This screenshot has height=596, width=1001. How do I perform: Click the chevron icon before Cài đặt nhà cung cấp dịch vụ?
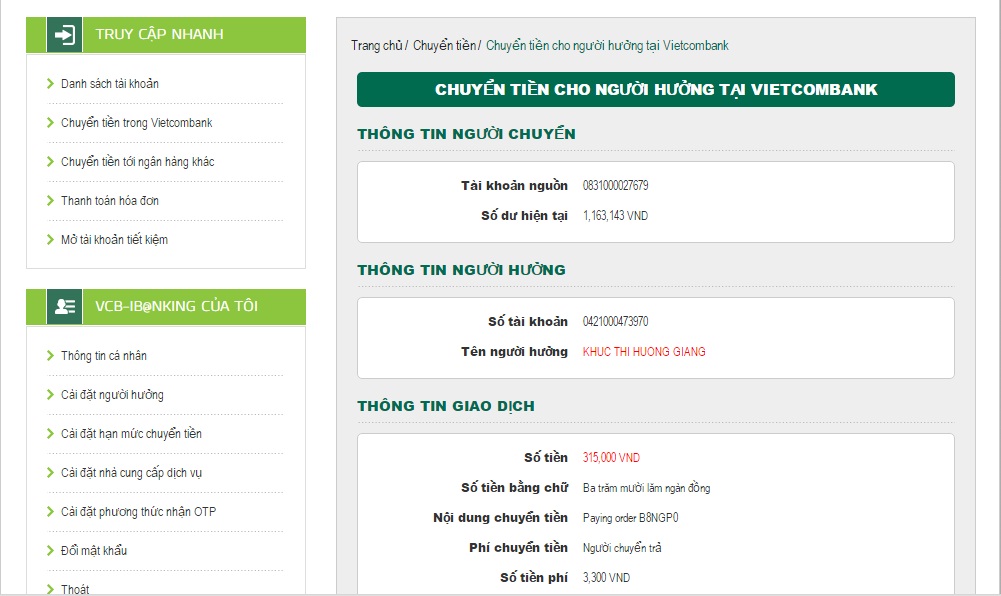point(50,472)
